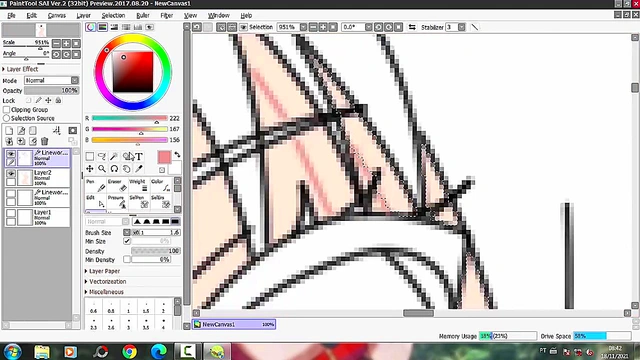640x360 pixels.
Task: Select the move tool
Action: click(x=90, y=169)
